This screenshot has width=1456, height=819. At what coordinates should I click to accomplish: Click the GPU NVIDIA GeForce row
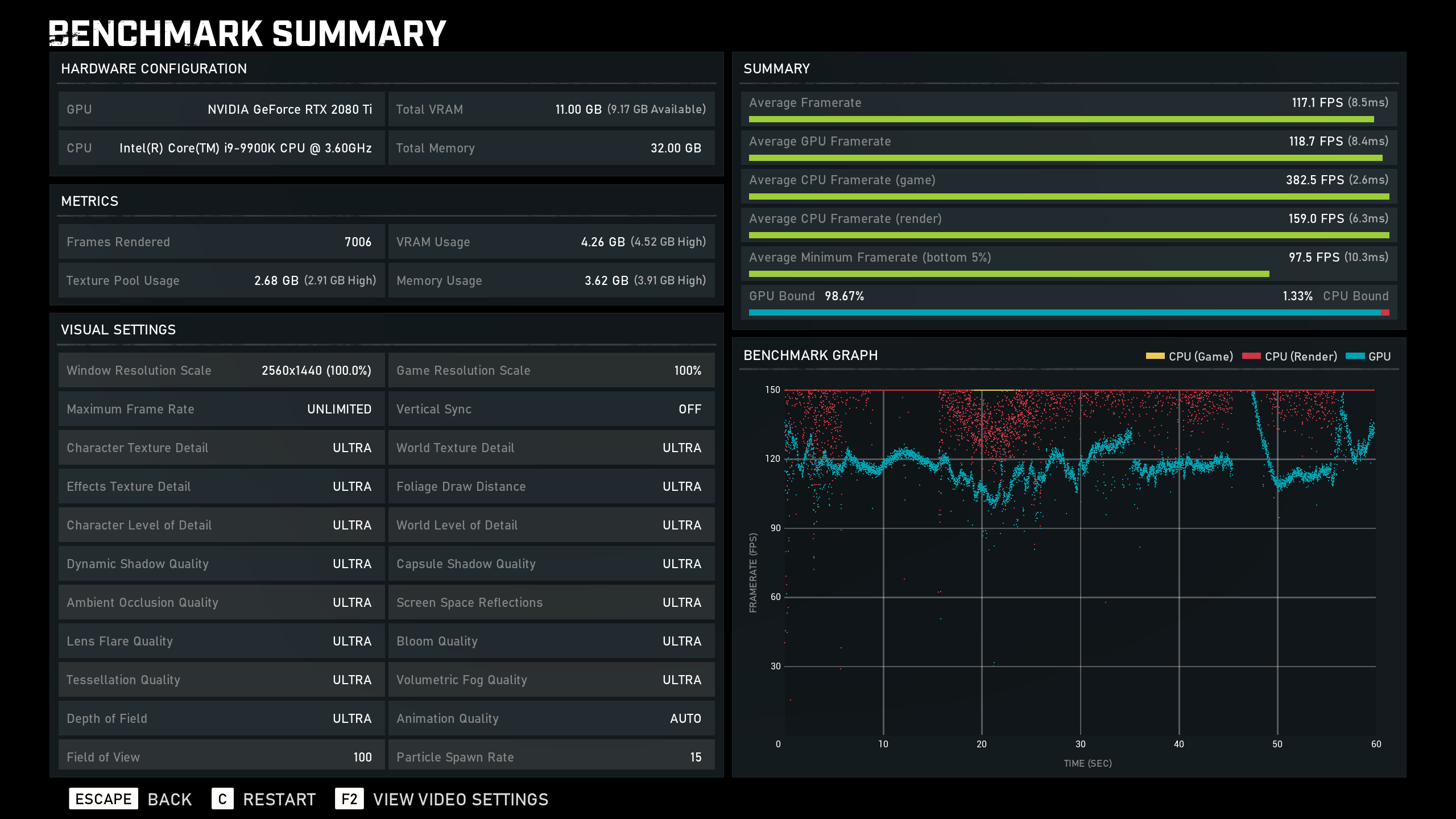click(x=221, y=109)
